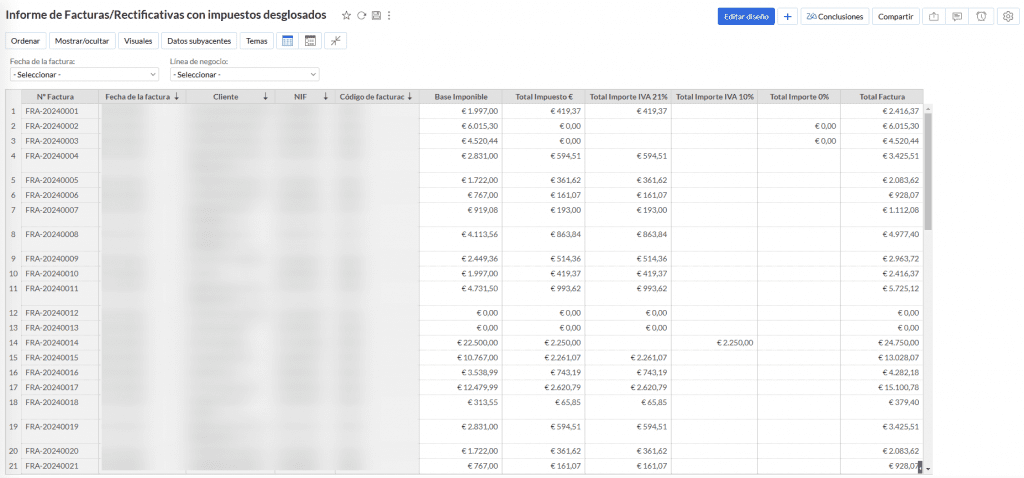
Task: Click sort arrow on Cliente column header
Action: pyautogui.click(x=265, y=97)
